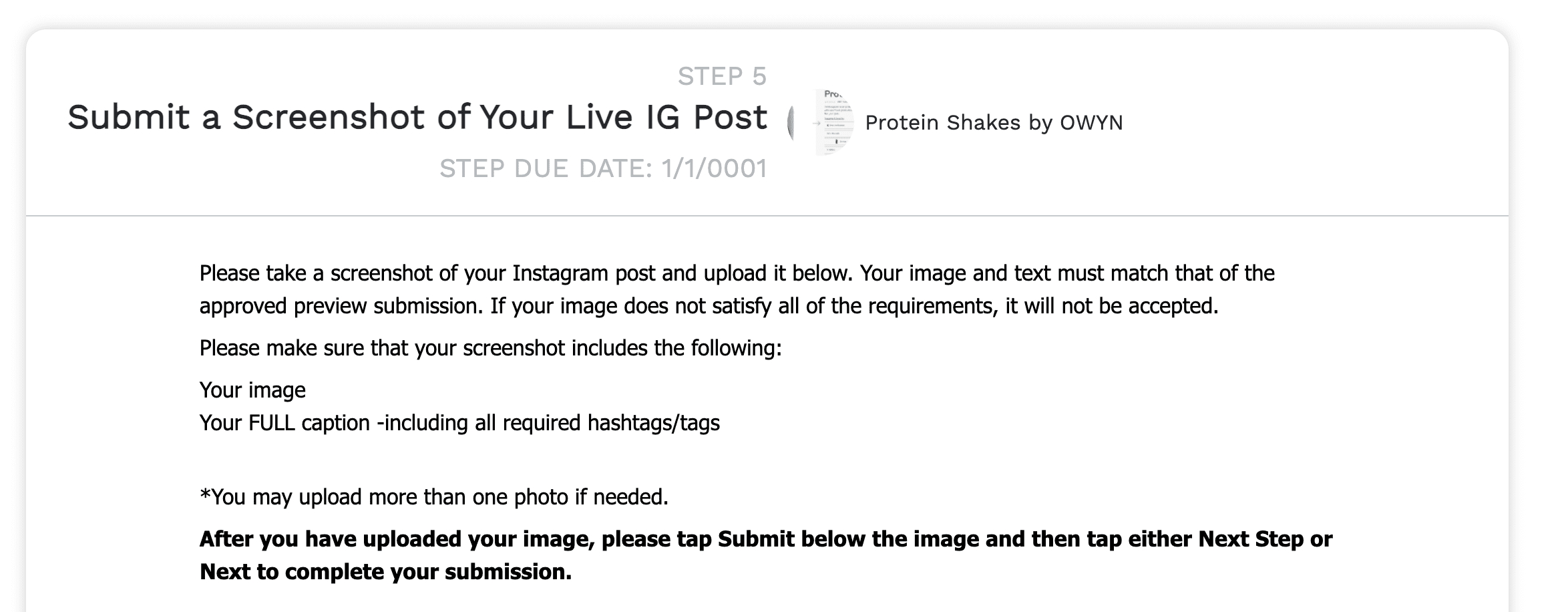
Task: Click the Protein Shakes campaign thumbnail image
Action: (x=835, y=122)
